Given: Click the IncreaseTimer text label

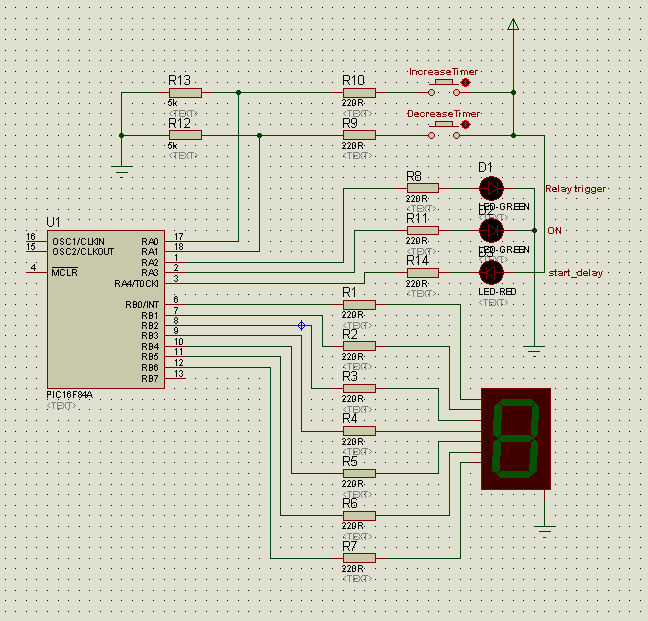Looking at the screenshot, I should 443,72.
